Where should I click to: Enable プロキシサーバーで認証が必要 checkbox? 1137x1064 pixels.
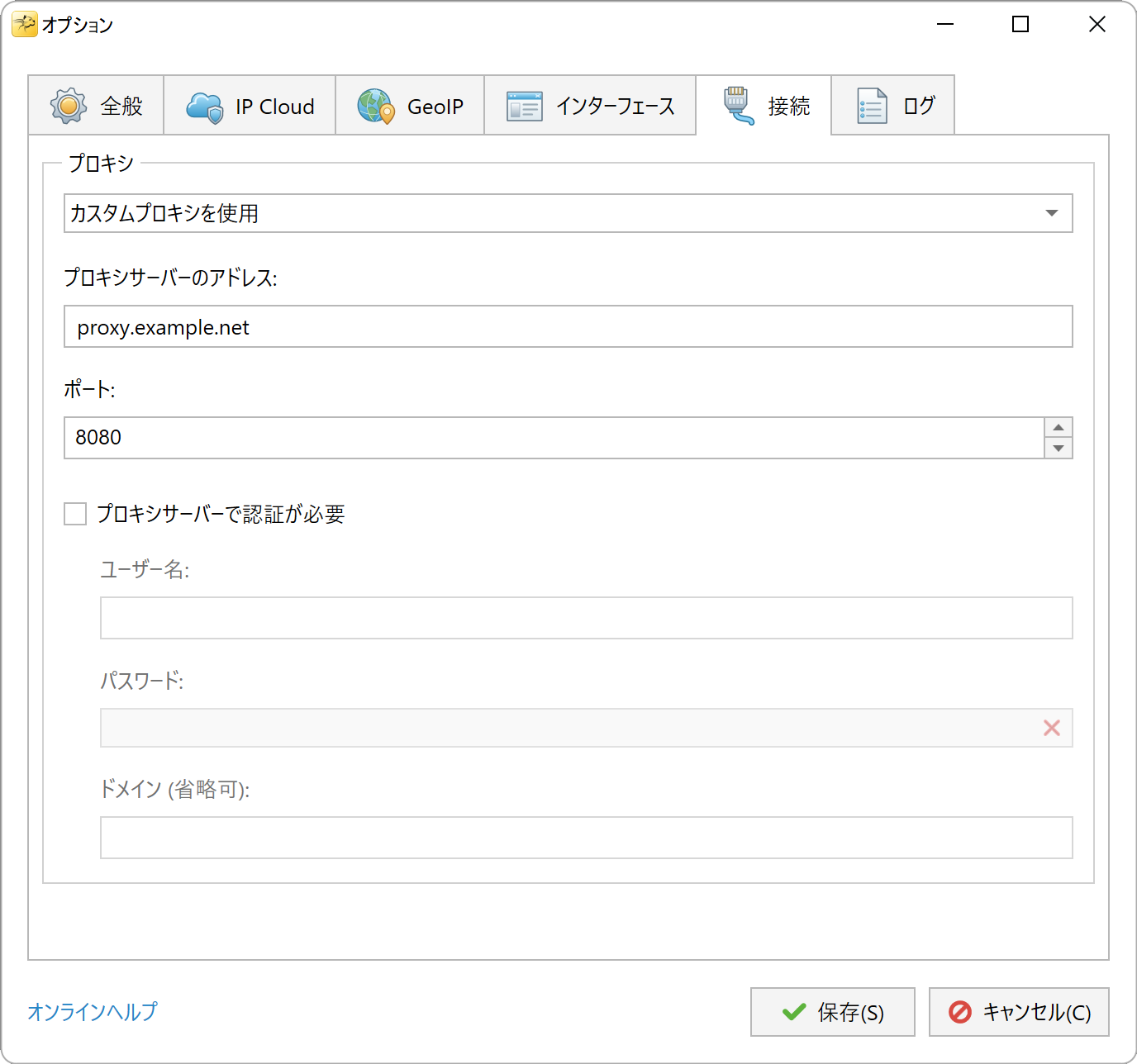(75, 514)
